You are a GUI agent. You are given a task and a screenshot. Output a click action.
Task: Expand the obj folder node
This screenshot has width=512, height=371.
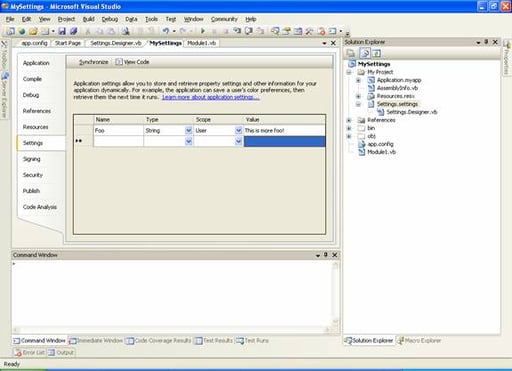pos(349,136)
